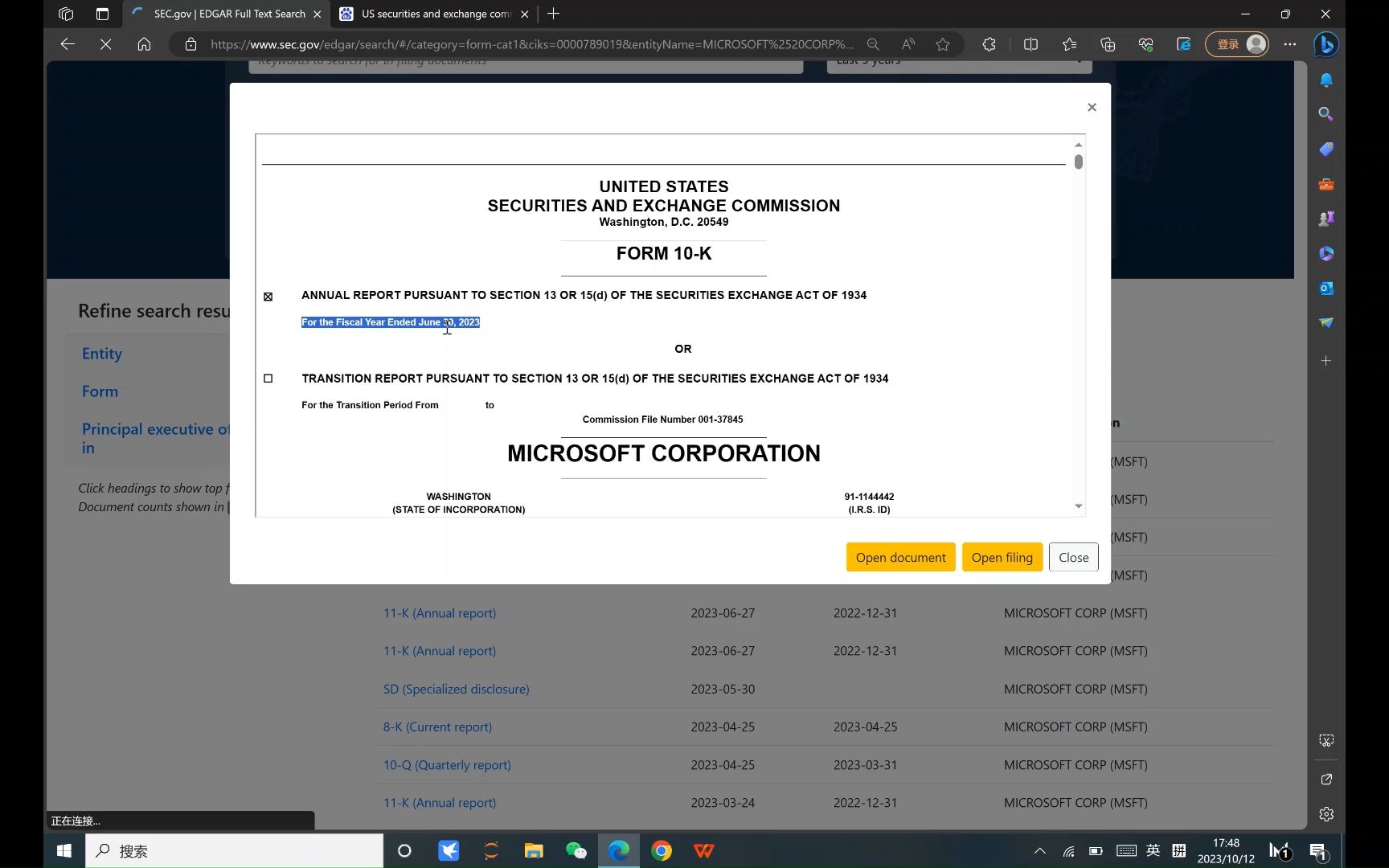This screenshot has width=1389, height=868.
Task: Close the US securities and exchange tab
Action: pos(525,14)
